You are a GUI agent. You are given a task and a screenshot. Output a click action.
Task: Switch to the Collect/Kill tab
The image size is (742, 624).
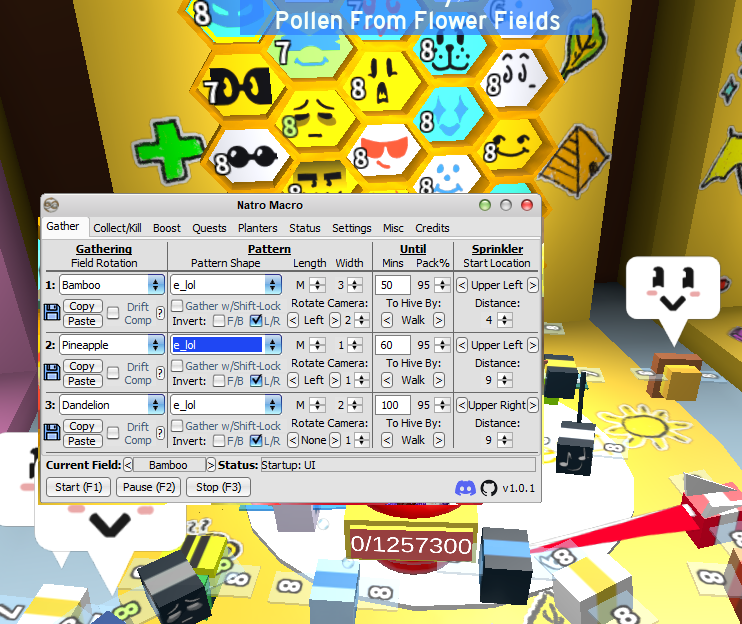(x=117, y=228)
